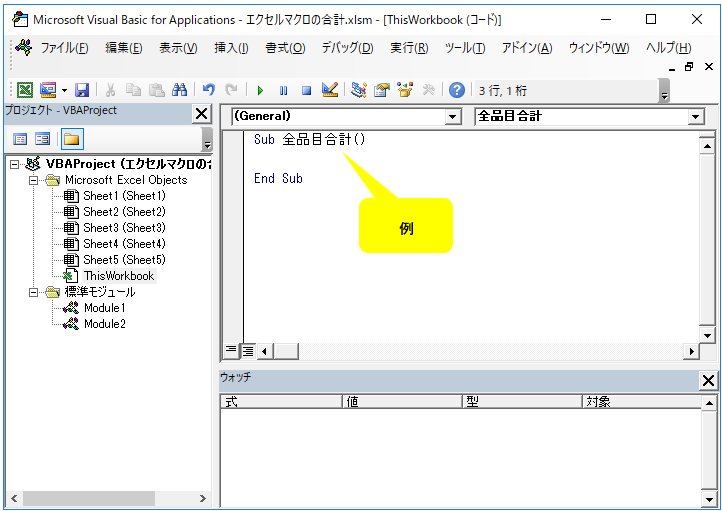The width and height of the screenshot is (722, 511).
Task: Toggle Design Mode icon
Action: click(330, 90)
